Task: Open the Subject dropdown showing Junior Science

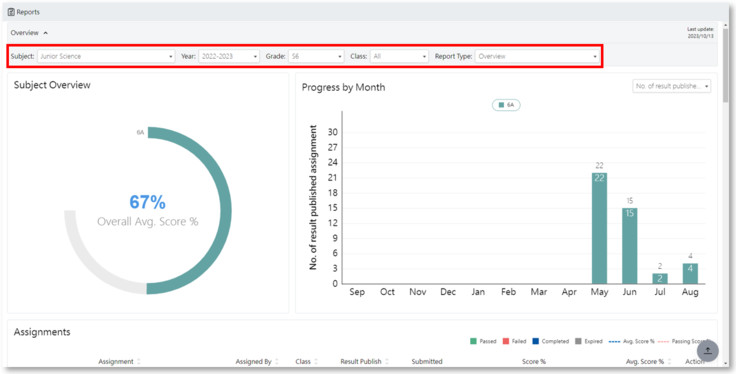Action: point(106,56)
